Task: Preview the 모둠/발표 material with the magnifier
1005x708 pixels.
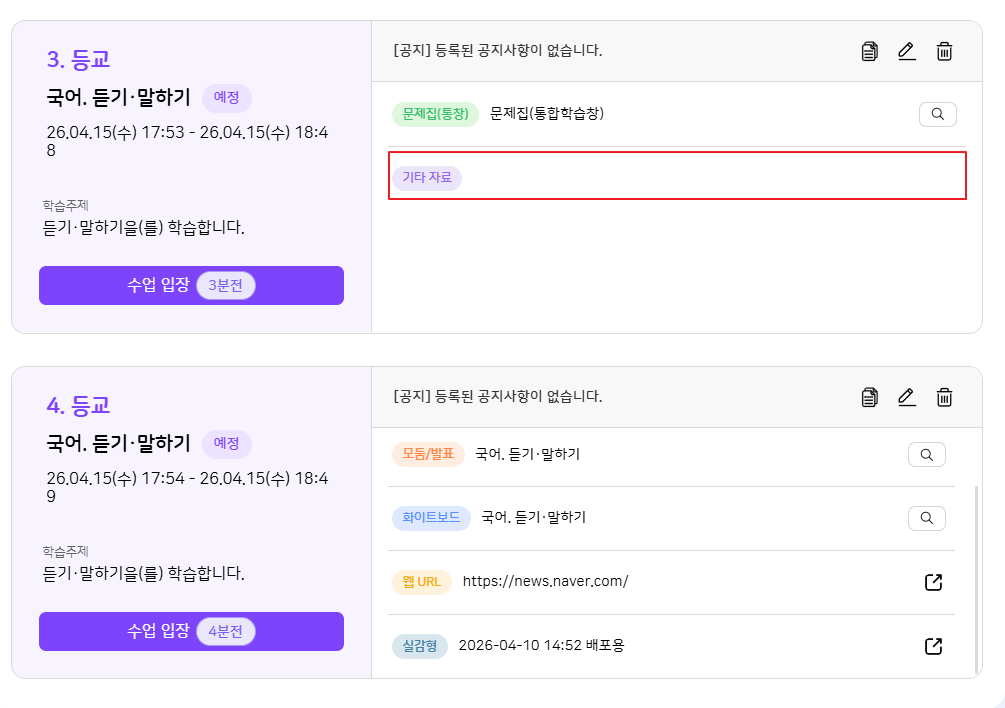Action: (926, 455)
